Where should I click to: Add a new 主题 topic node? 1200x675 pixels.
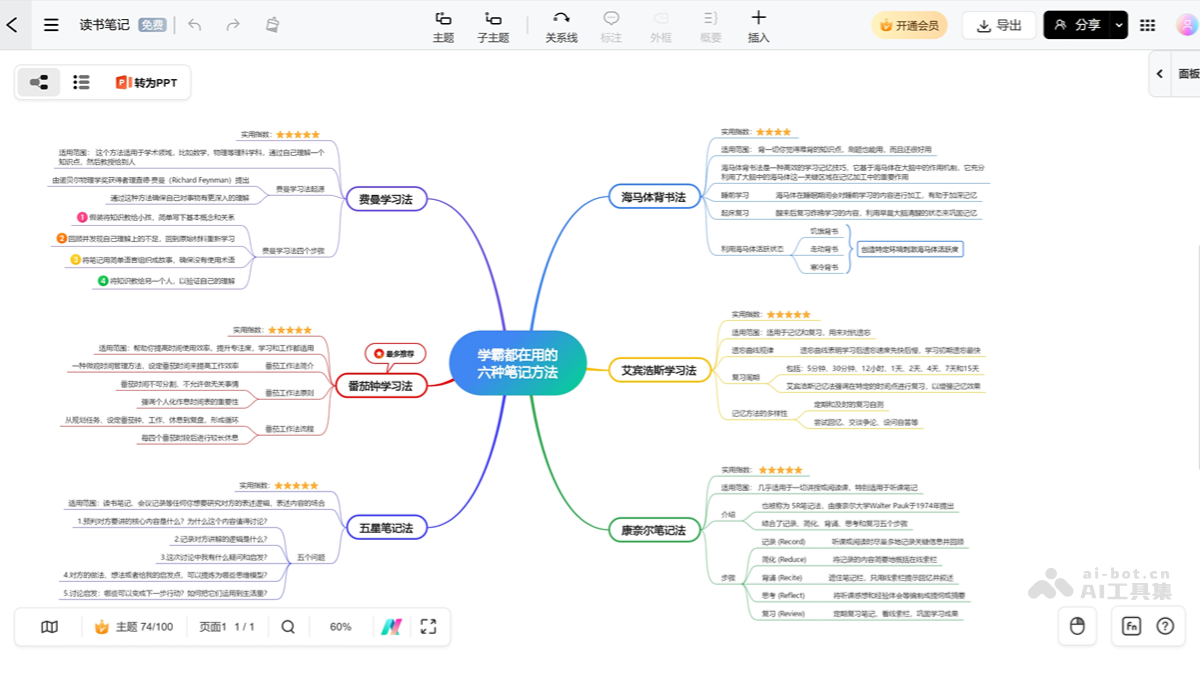[443, 26]
